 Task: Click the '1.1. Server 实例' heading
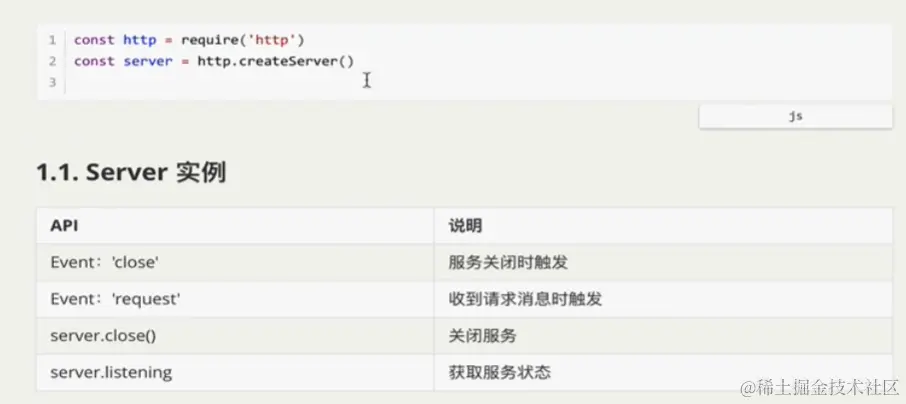(130, 172)
